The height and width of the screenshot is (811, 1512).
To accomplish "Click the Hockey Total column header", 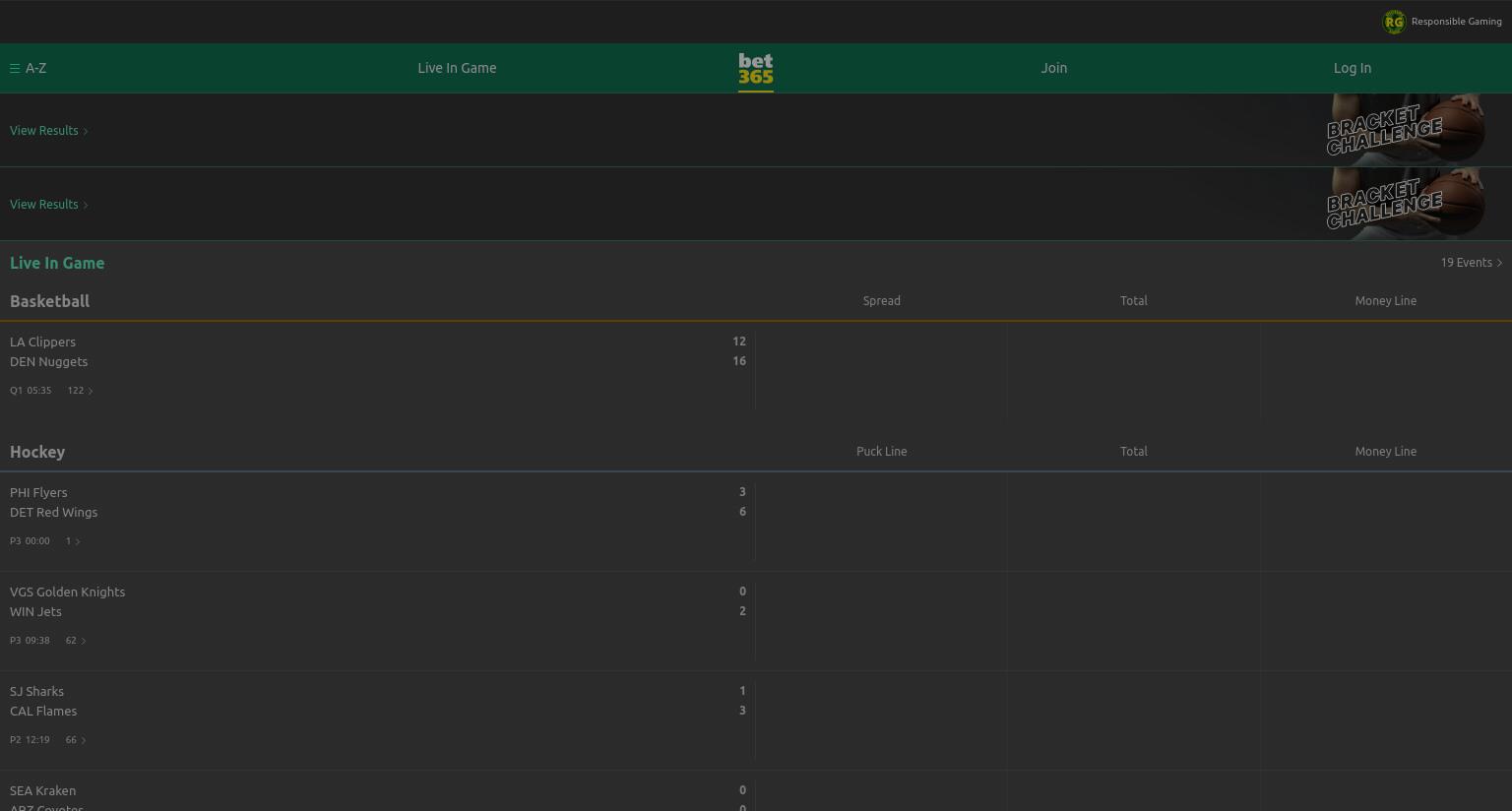I will 1134,452.
